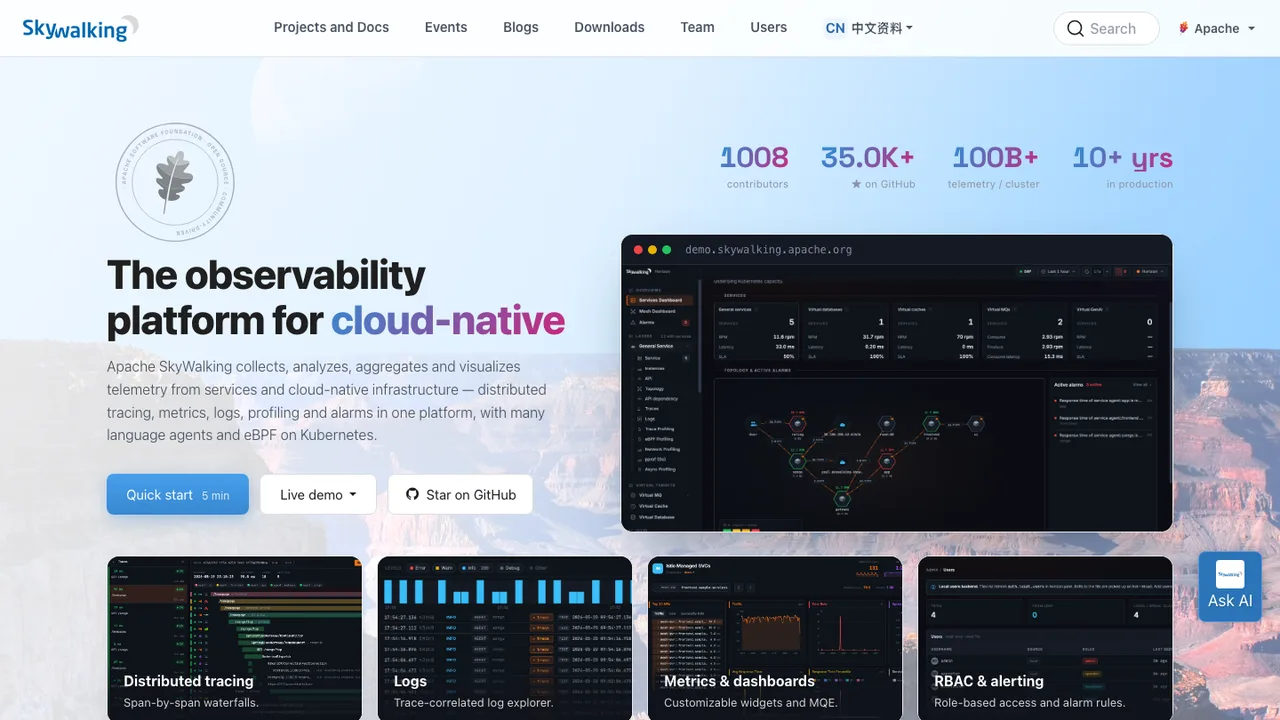Viewport: 1280px width, 720px height.
Task: Click the 10+ yrs in production stat
Action: click(1123, 167)
